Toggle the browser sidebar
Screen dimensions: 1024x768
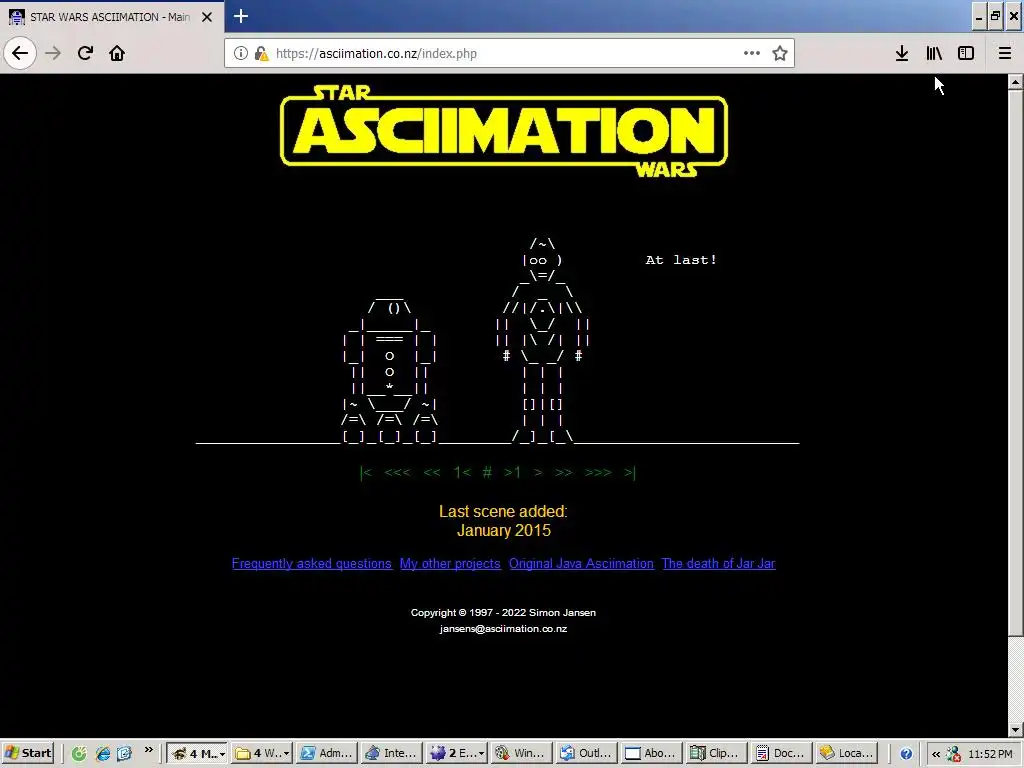click(966, 53)
